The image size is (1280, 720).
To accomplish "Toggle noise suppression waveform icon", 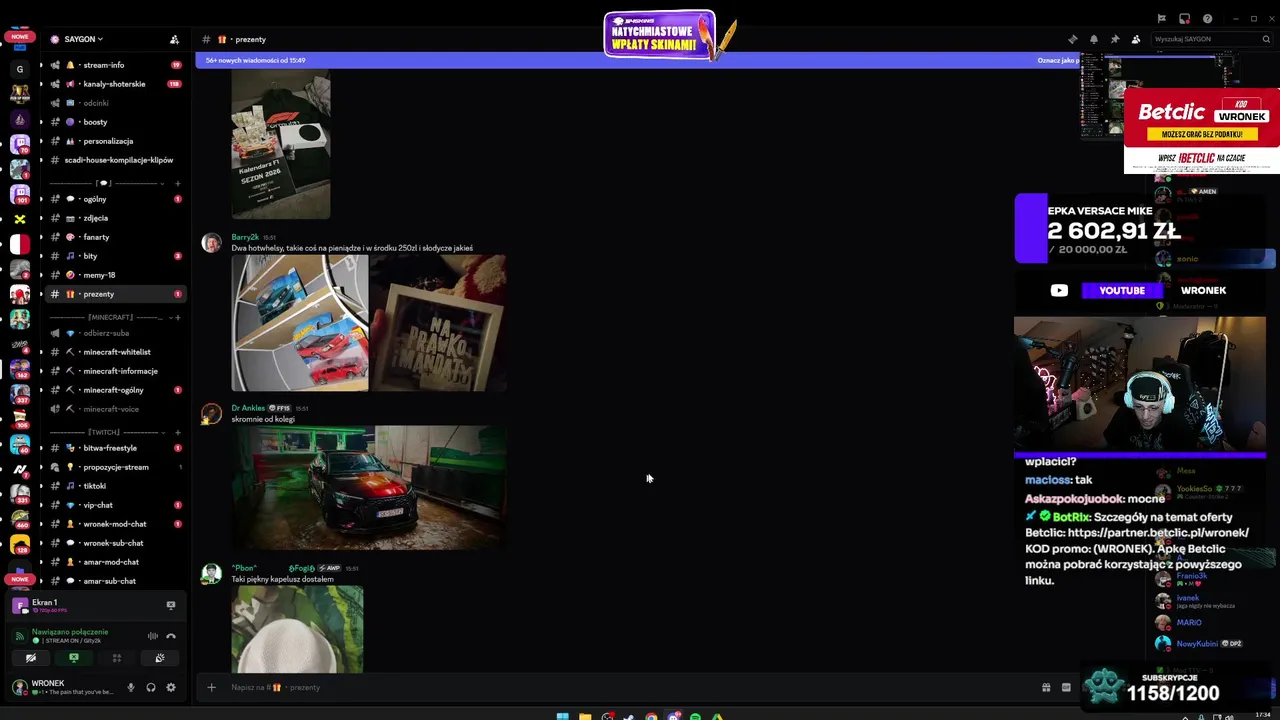I will (153, 636).
